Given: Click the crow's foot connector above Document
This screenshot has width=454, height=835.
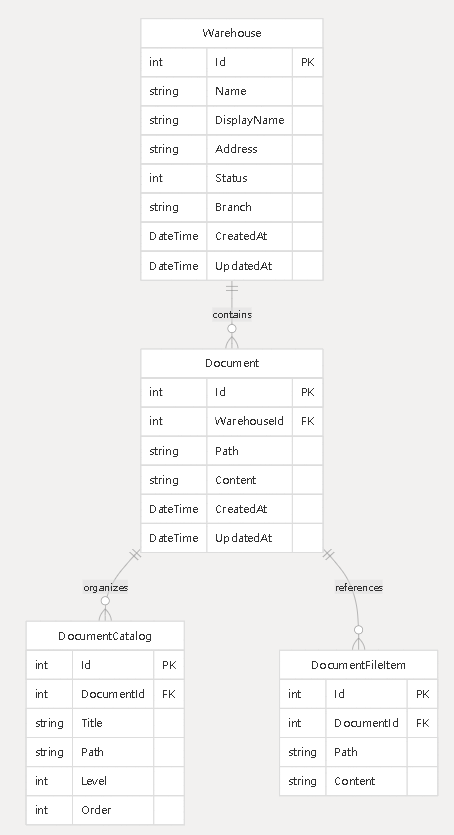Looking at the screenshot, I should (232, 342).
